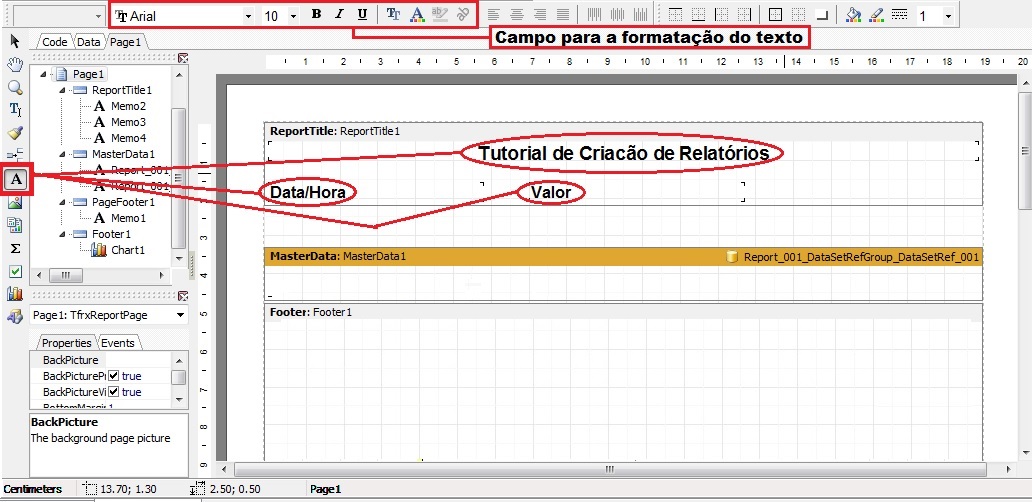1032x502 pixels.
Task: Collapse the MasterData1 tree node
Action: tap(63, 154)
